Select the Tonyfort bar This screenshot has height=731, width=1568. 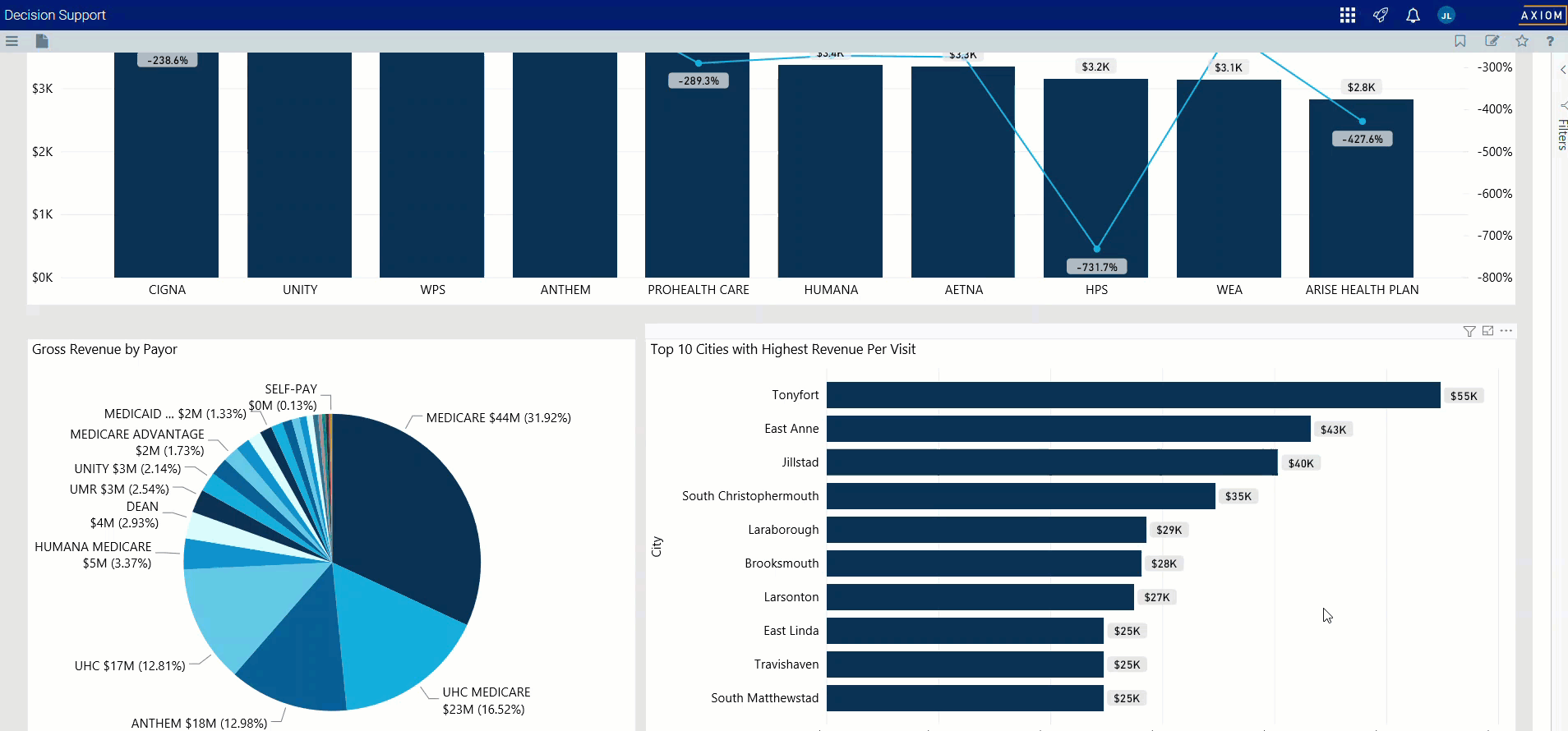(1133, 395)
